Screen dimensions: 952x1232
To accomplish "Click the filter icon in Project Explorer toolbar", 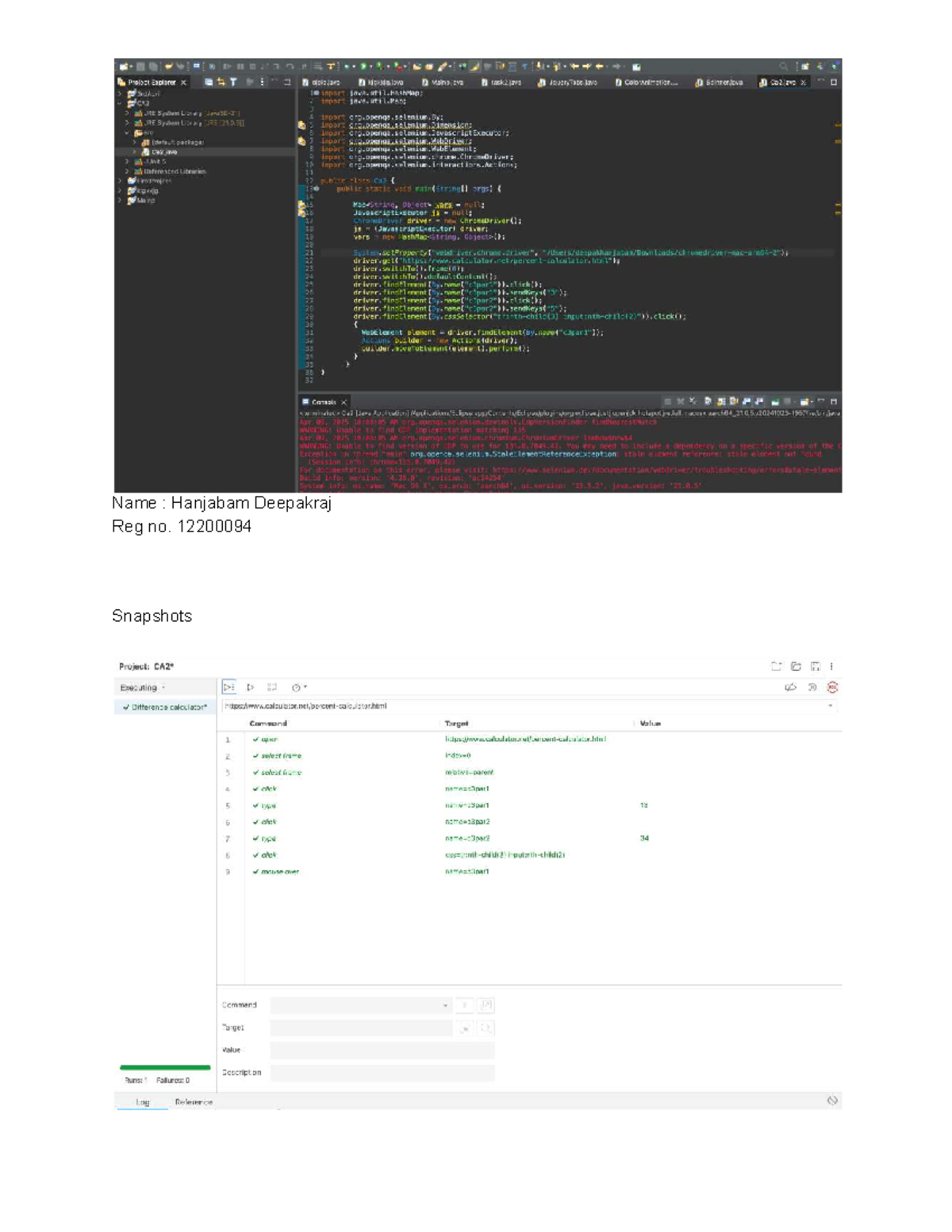I will click(233, 82).
